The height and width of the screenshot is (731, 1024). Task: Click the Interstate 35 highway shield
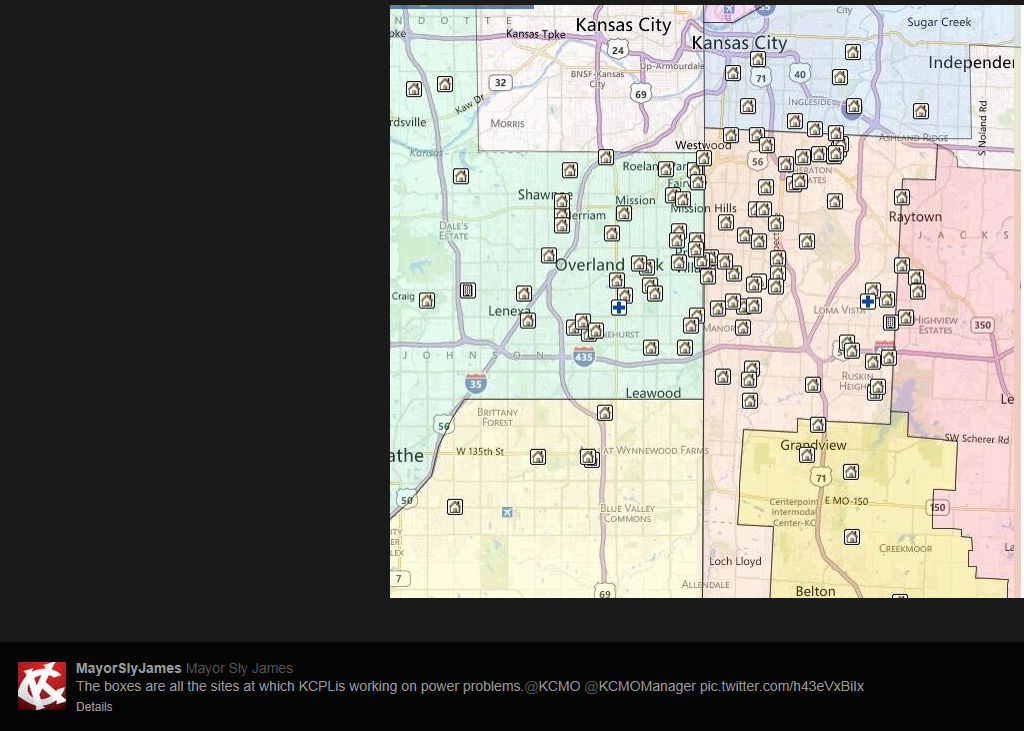(475, 383)
